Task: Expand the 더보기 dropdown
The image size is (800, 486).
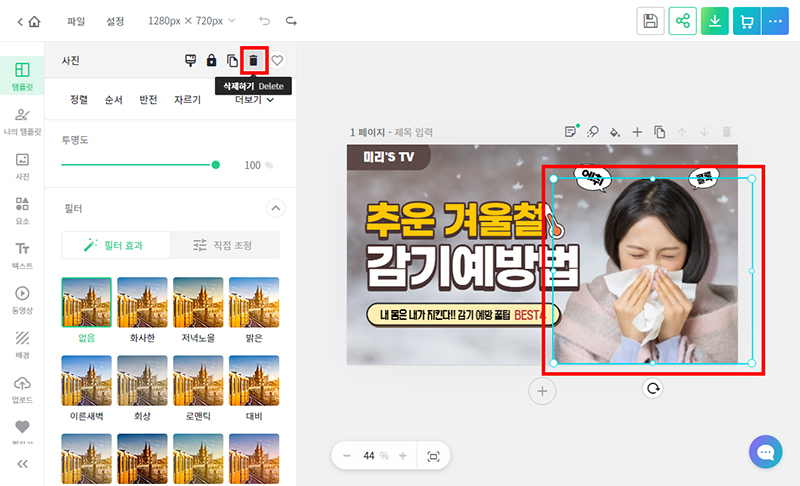Action: pyautogui.click(x=254, y=100)
